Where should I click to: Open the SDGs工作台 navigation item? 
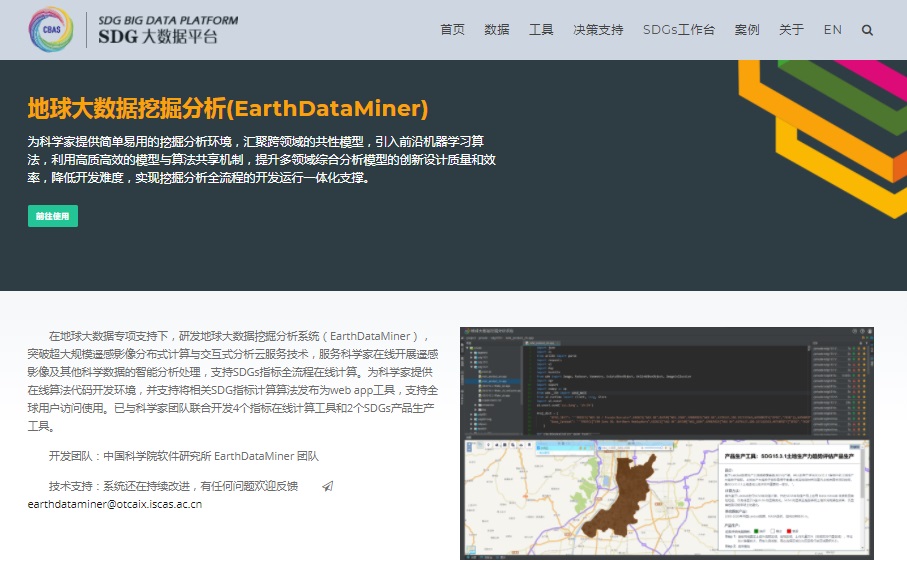pyautogui.click(x=679, y=30)
